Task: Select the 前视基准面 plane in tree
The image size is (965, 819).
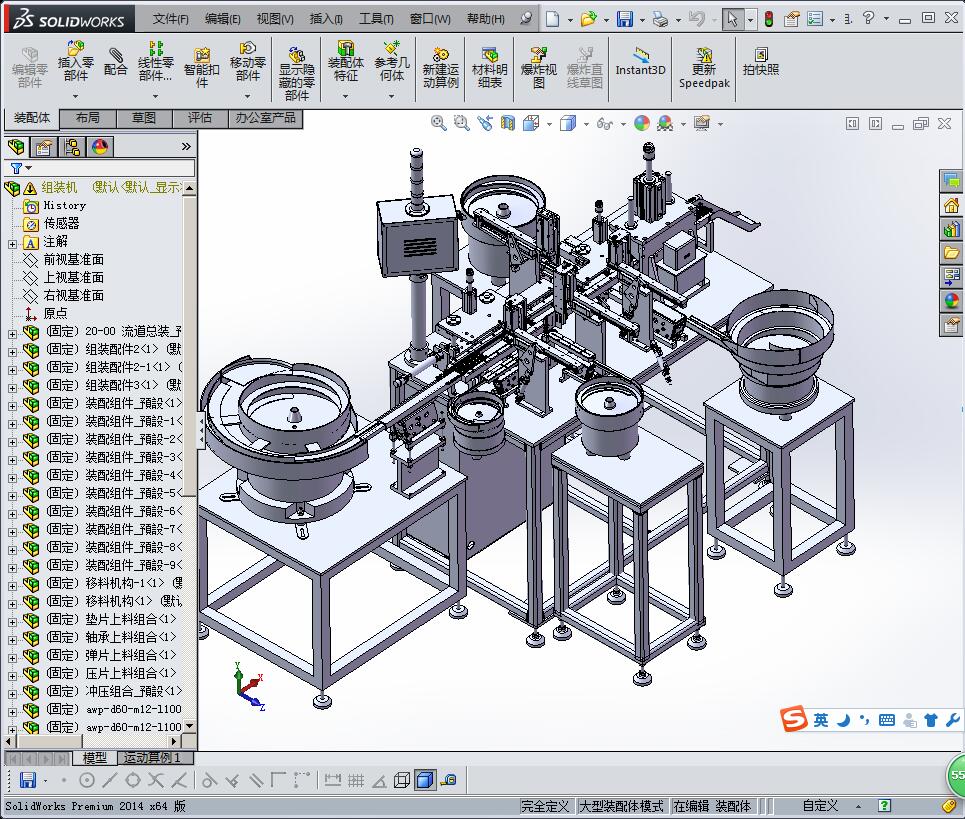Action: (73, 260)
